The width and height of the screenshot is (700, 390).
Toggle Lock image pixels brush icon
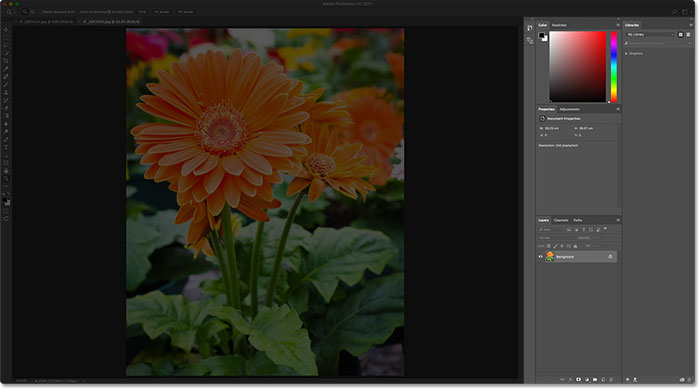pyautogui.click(x=555, y=246)
